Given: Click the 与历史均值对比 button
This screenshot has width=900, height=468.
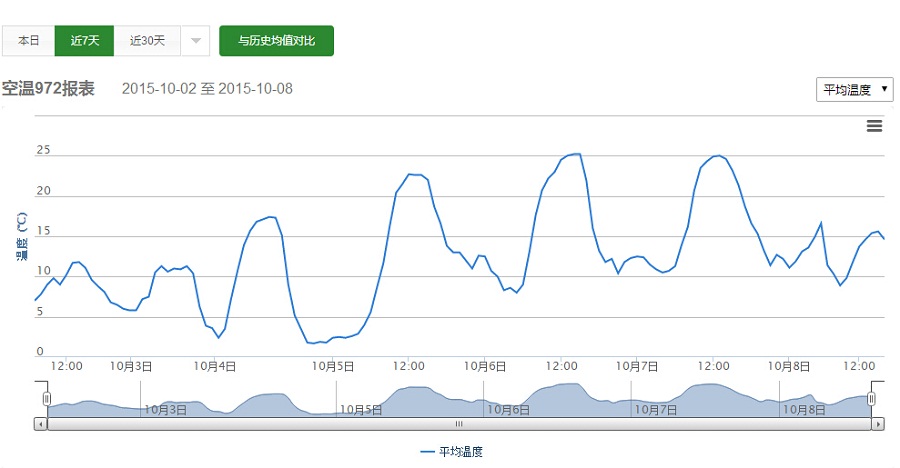Looking at the screenshot, I should pyautogui.click(x=276, y=41).
